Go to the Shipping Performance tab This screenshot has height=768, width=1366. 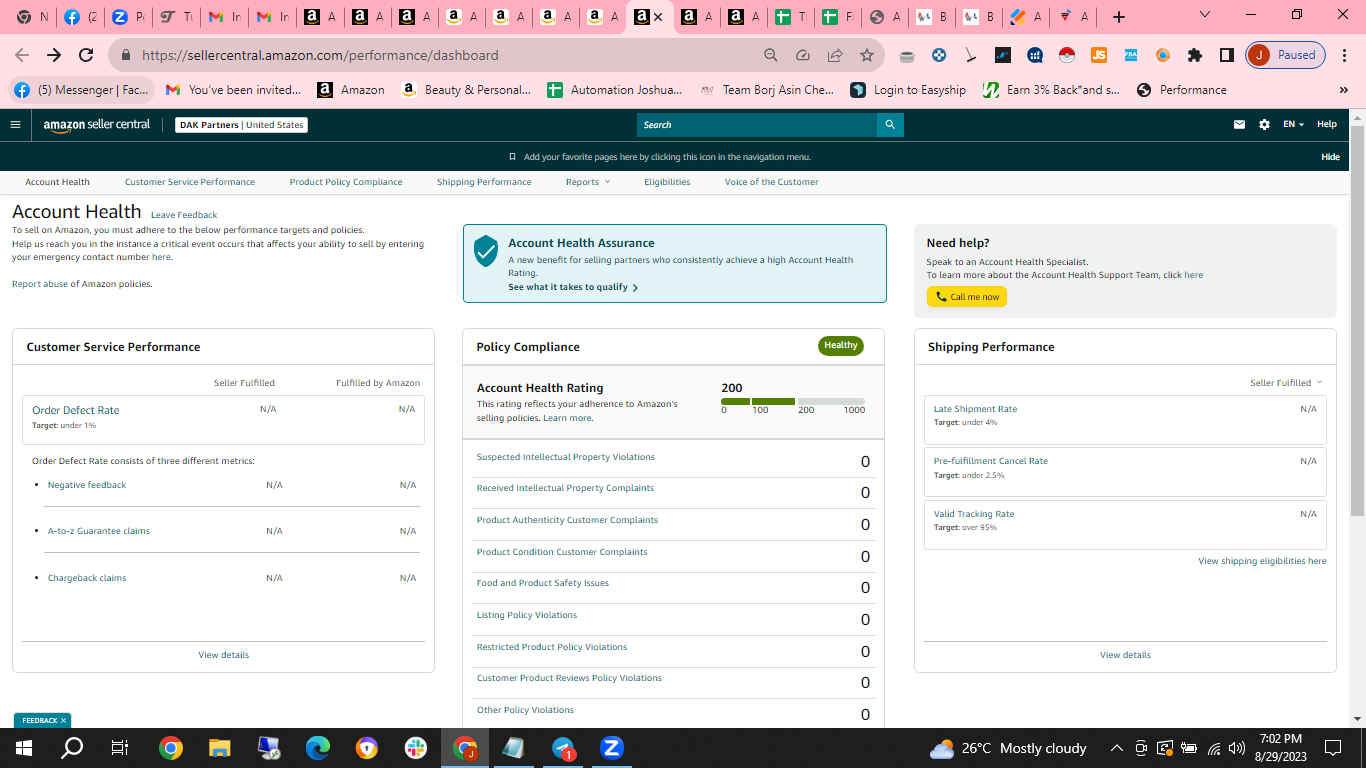tap(484, 182)
